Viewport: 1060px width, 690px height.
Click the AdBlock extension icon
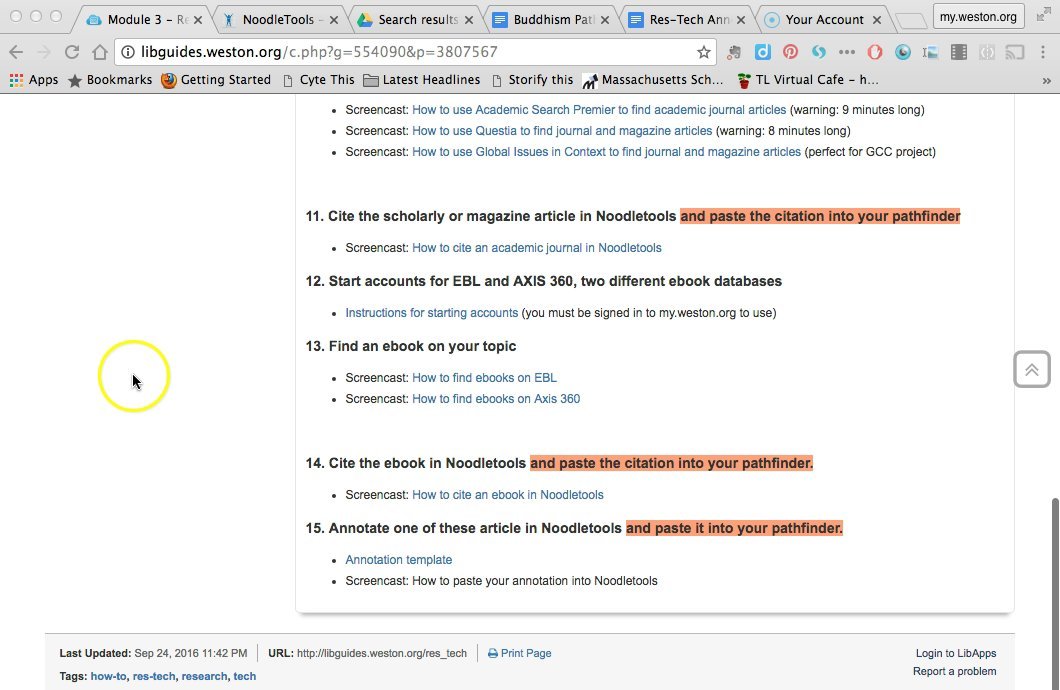coord(874,51)
